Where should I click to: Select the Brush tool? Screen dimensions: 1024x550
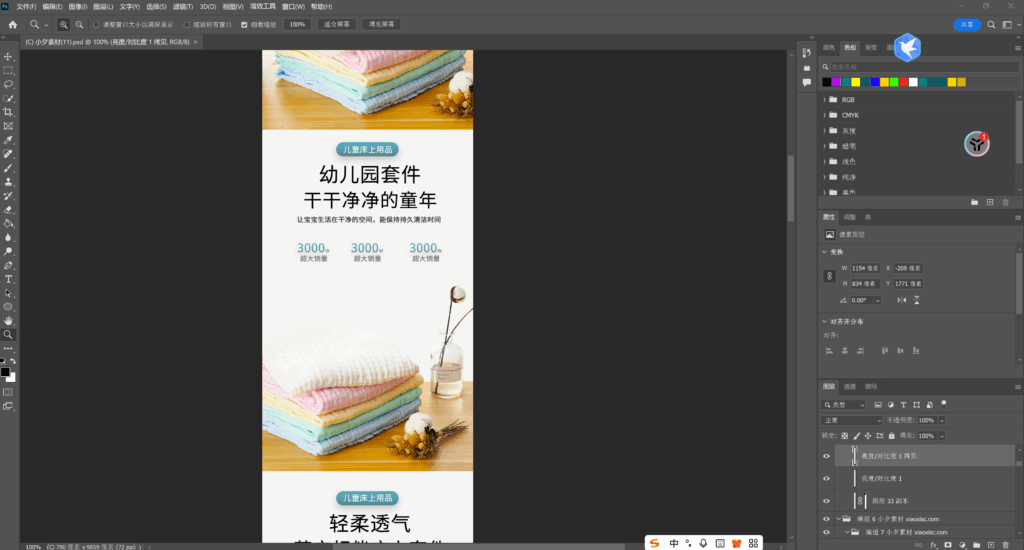pos(8,168)
